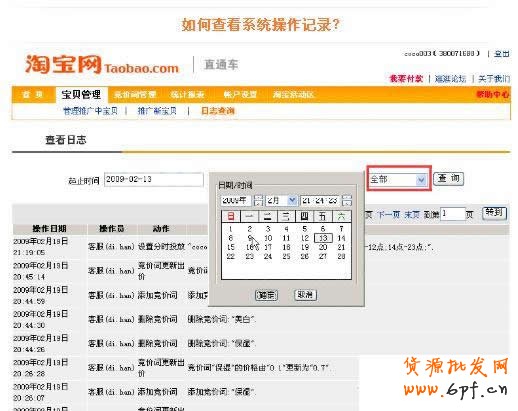Click the 起止时间 date field showing 2009-02-13

click(154, 180)
